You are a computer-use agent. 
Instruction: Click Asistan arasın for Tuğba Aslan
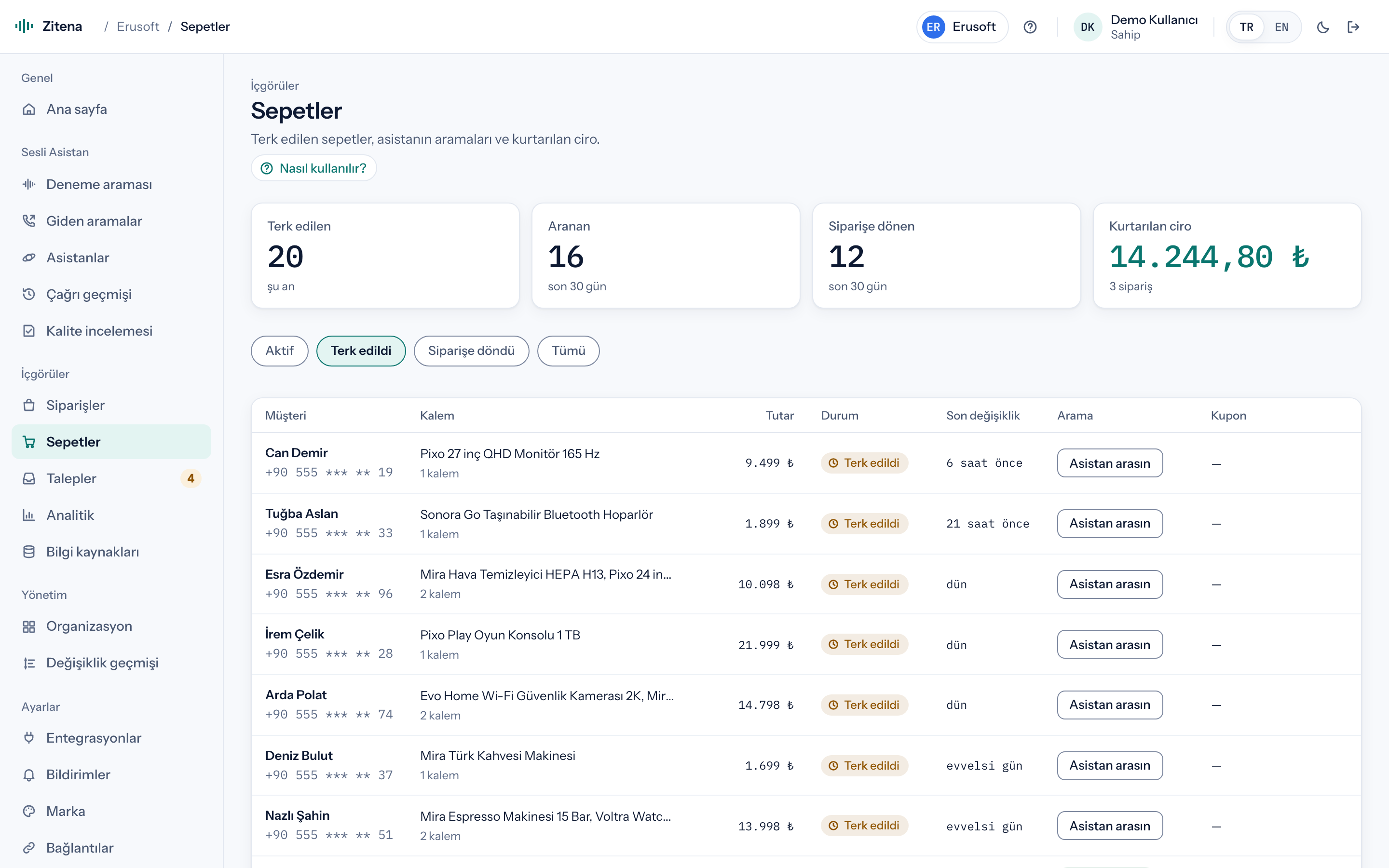(1109, 524)
